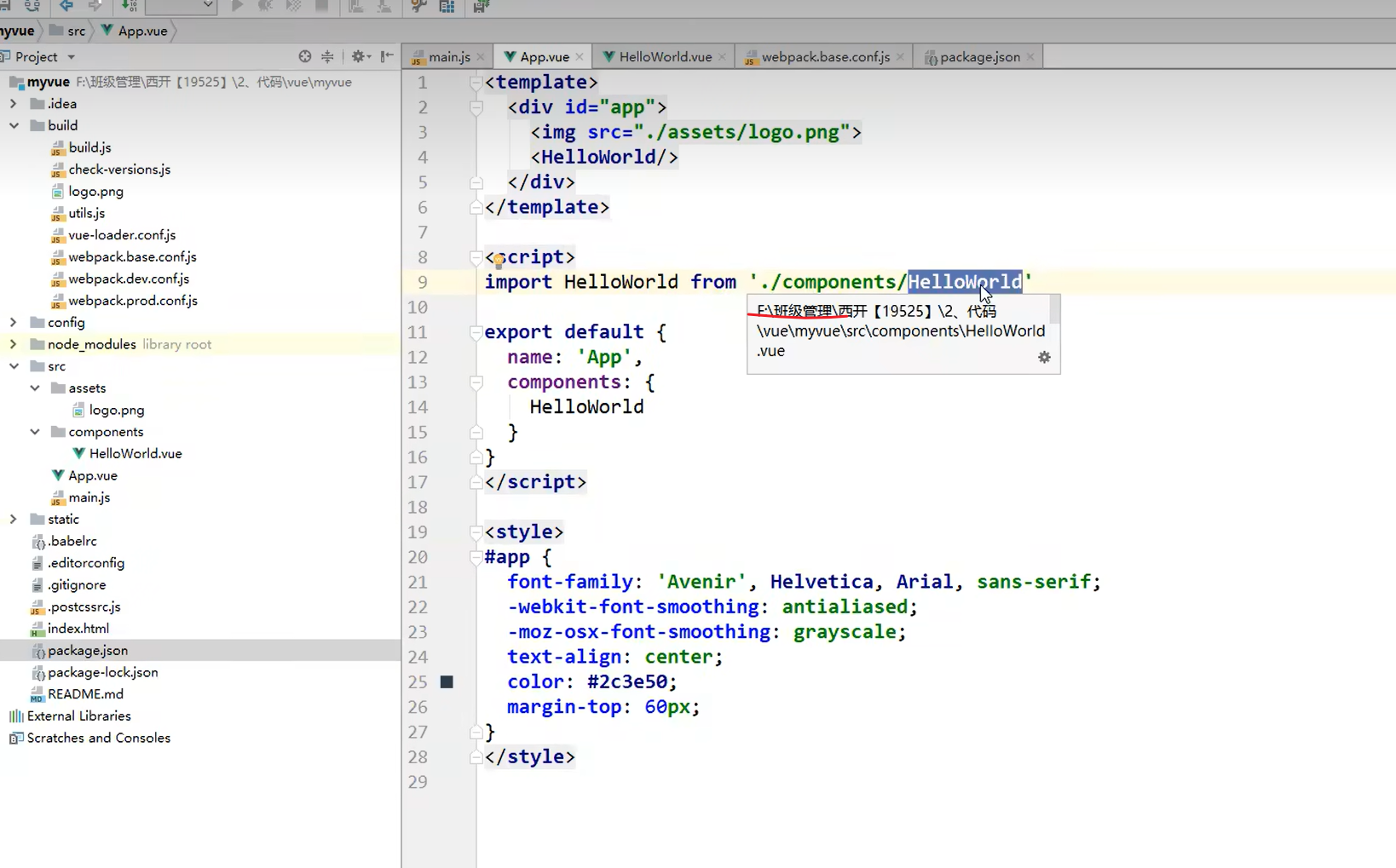Click the Run with Coverage icon
Screen dimensions: 1396x868
[293, 6]
